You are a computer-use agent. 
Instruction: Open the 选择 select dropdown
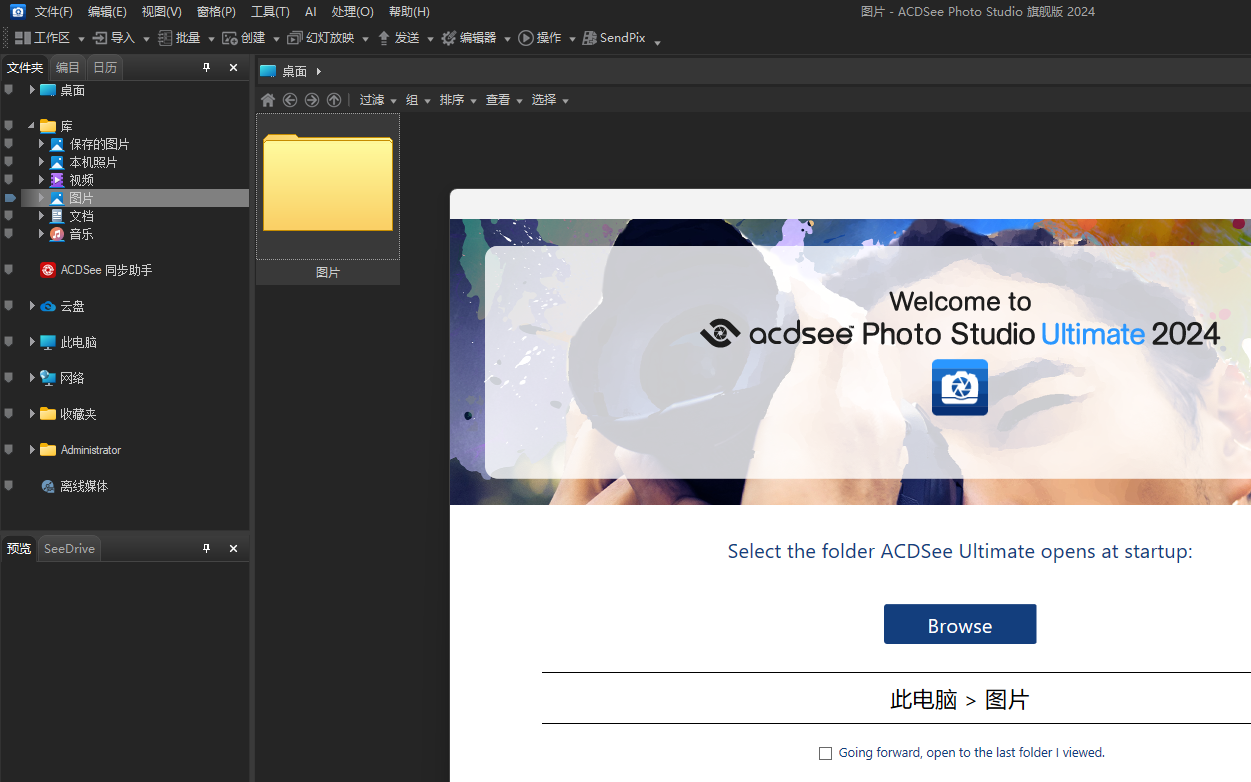(550, 100)
